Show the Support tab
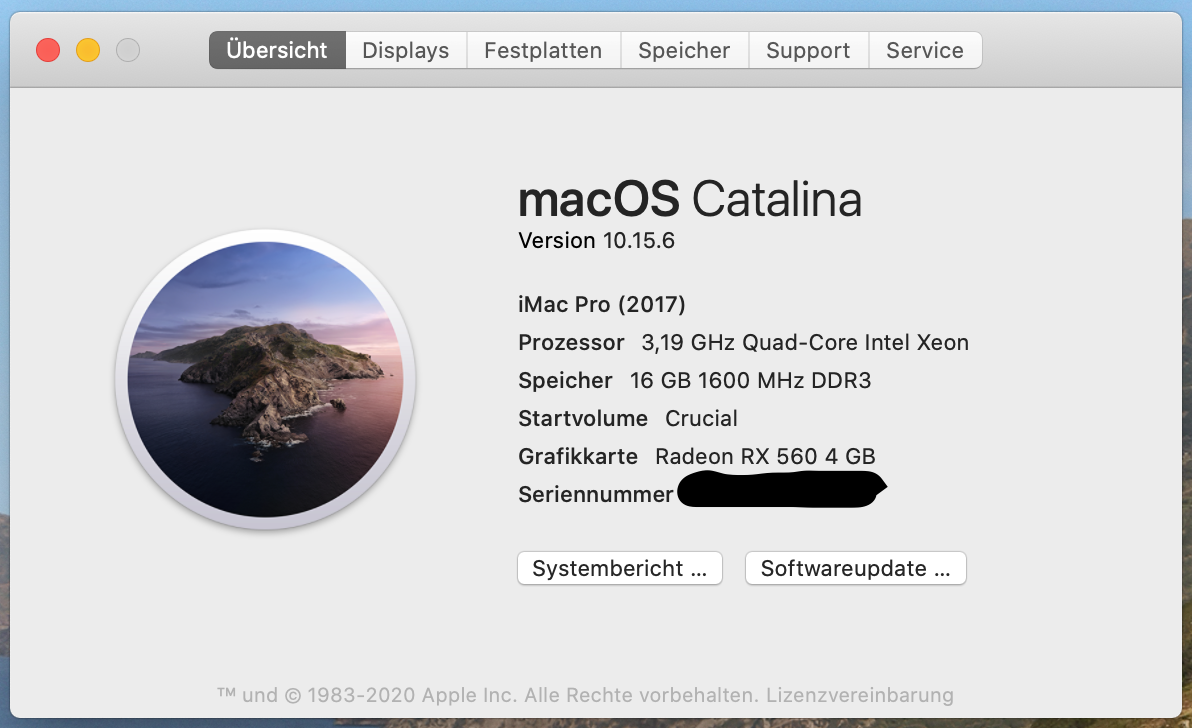Viewport: 1192px width, 728px height. tap(808, 50)
